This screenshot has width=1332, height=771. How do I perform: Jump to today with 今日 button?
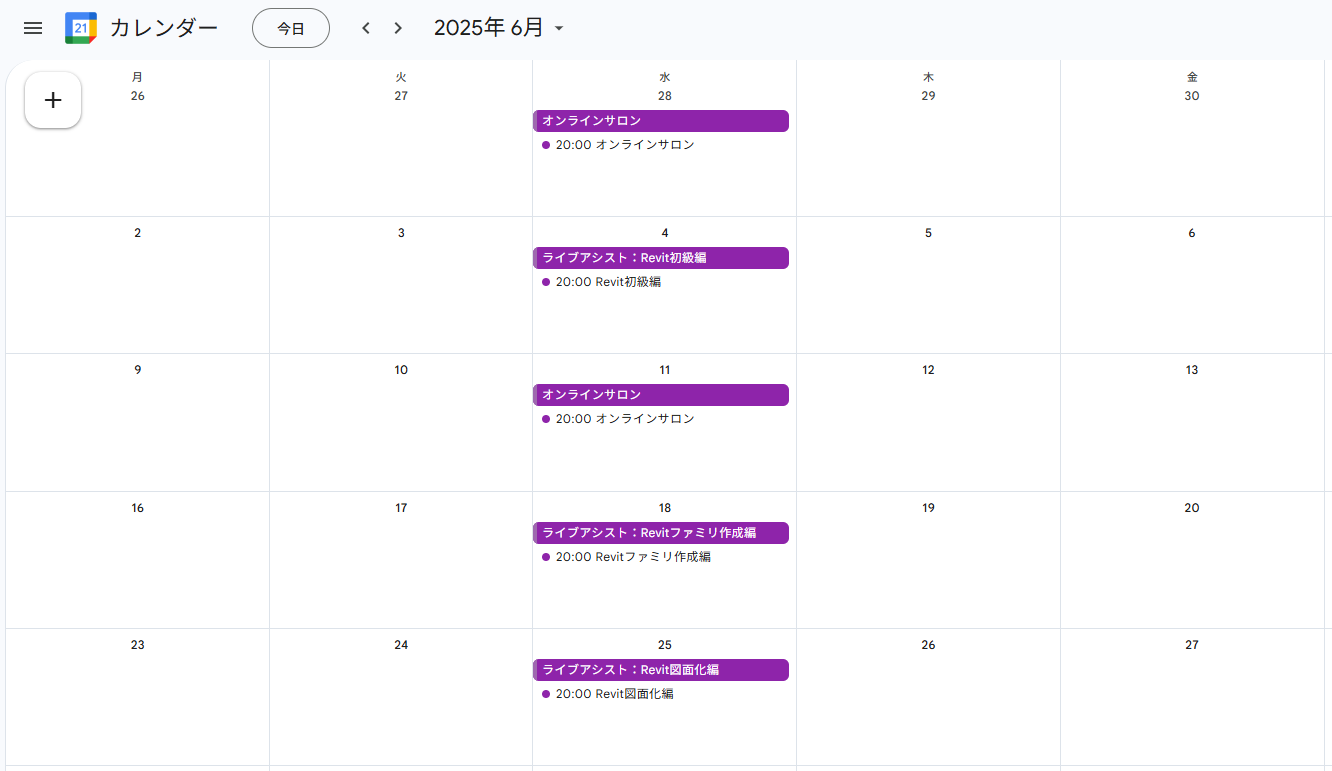[291, 28]
